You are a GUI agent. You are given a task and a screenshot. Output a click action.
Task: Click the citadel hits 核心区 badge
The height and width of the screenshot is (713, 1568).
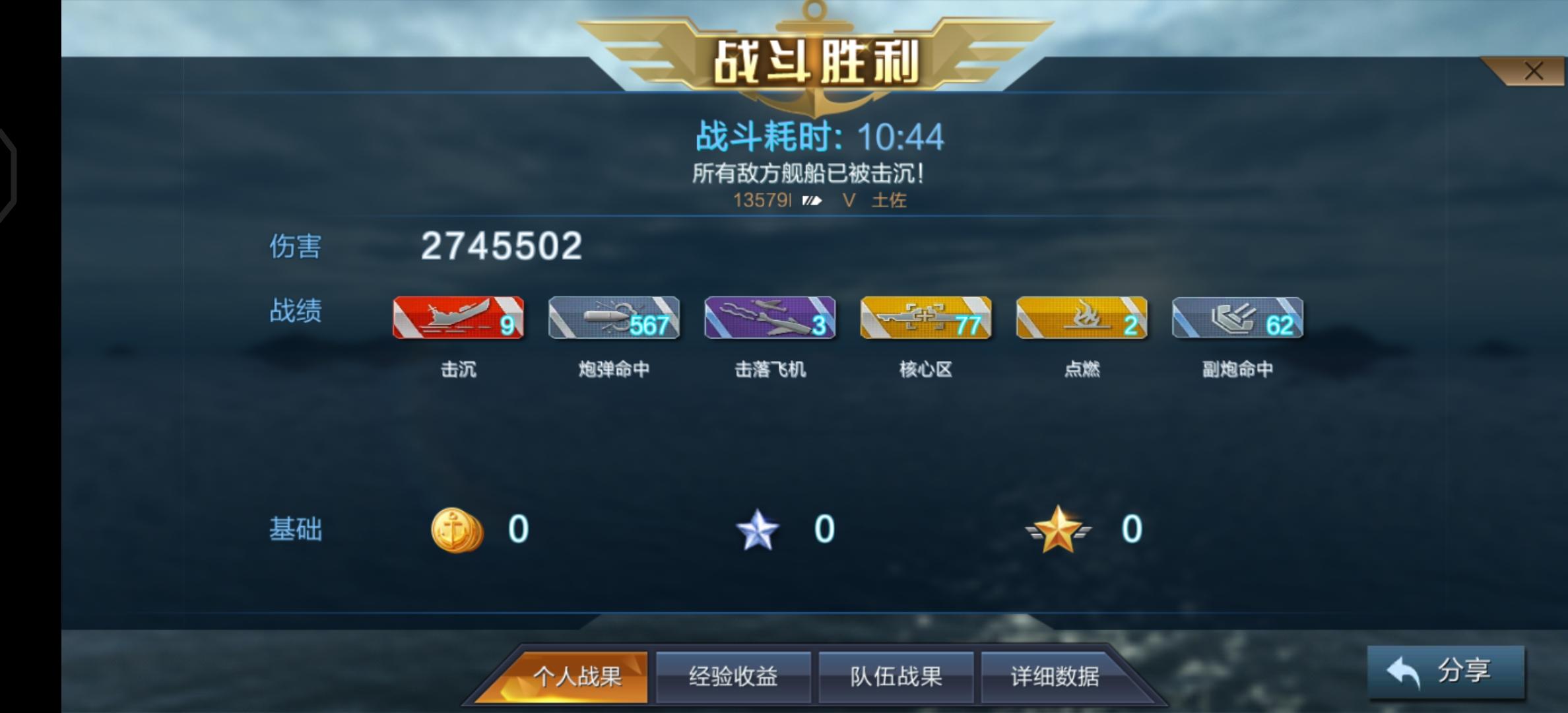[x=925, y=318]
